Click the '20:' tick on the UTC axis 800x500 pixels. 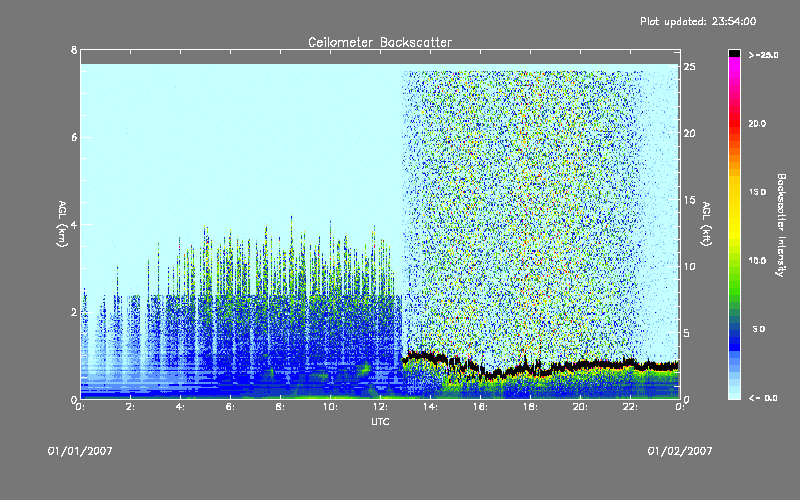(580, 407)
